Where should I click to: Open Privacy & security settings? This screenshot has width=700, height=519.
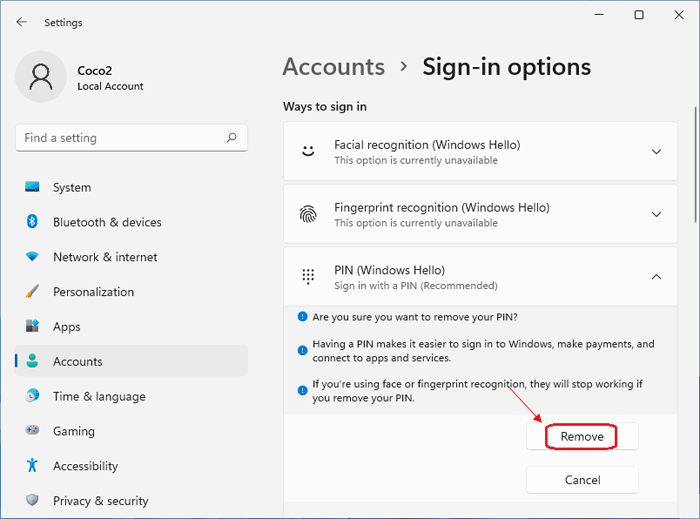(x=131, y=501)
